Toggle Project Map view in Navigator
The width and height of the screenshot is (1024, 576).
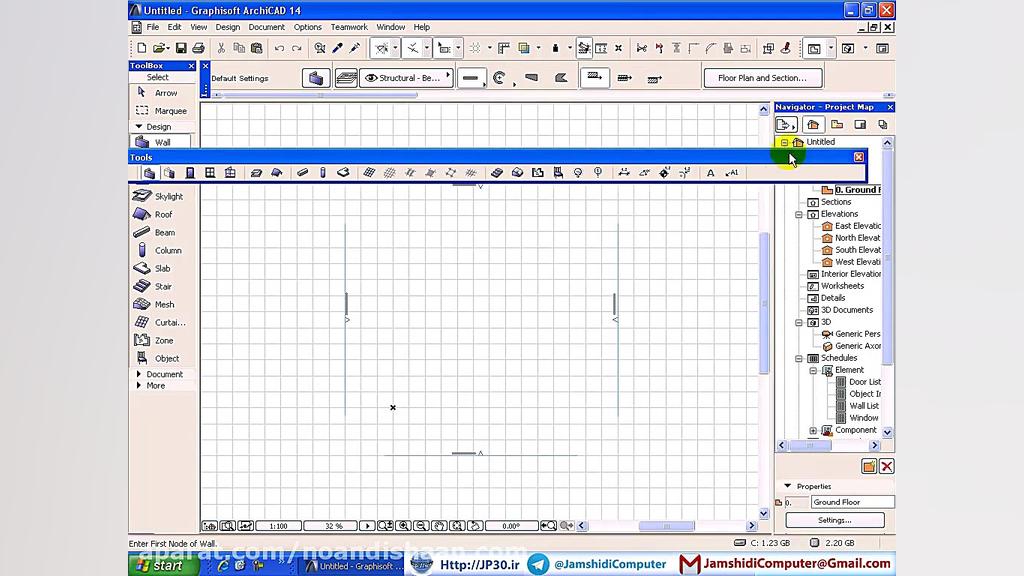pos(813,125)
